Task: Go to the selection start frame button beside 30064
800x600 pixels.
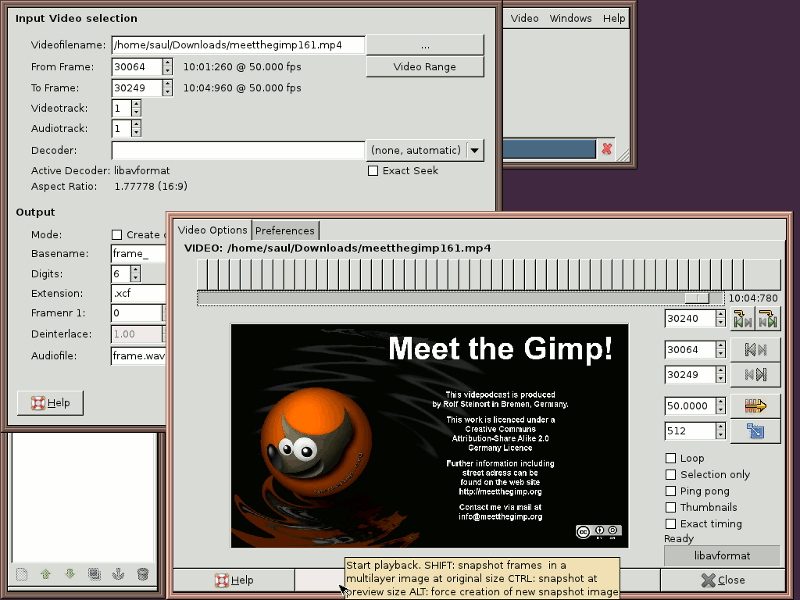Action: (755, 349)
